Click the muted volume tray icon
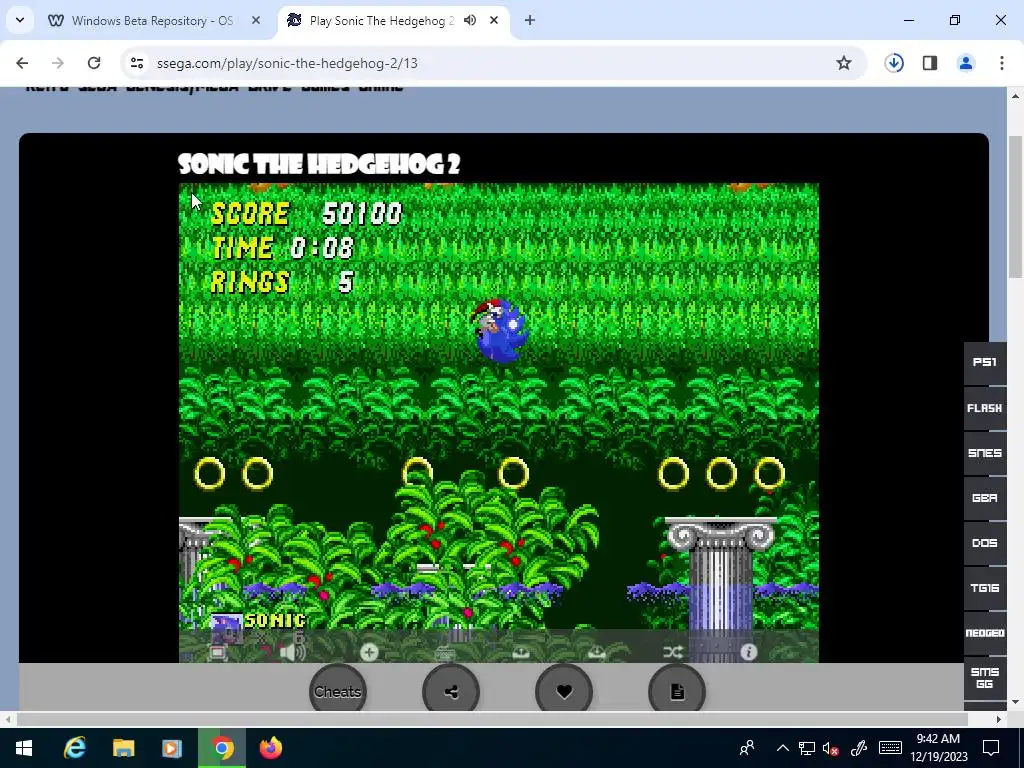Screen dimensions: 1024x768 pos(831,748)
